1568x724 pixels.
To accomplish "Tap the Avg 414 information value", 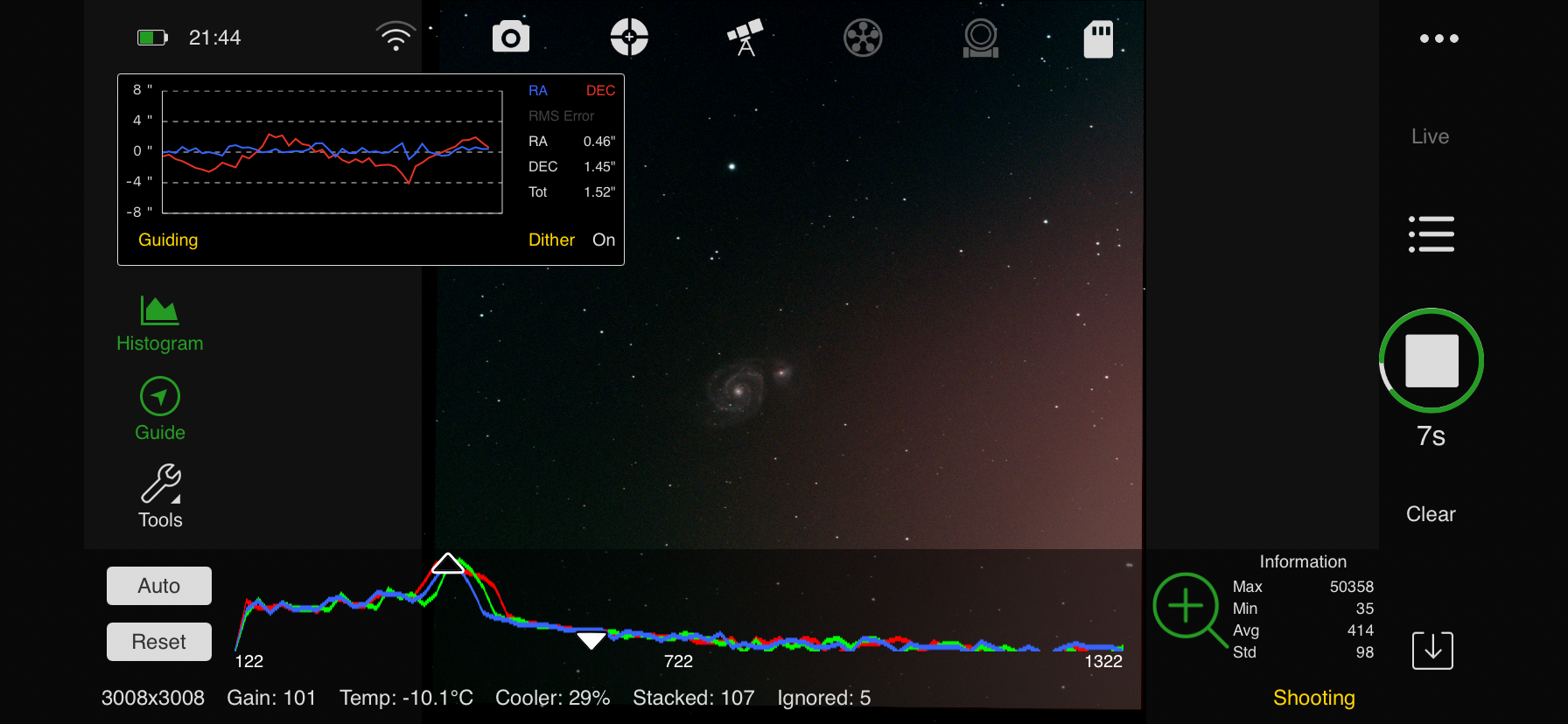I will (x=1360, y=630).
